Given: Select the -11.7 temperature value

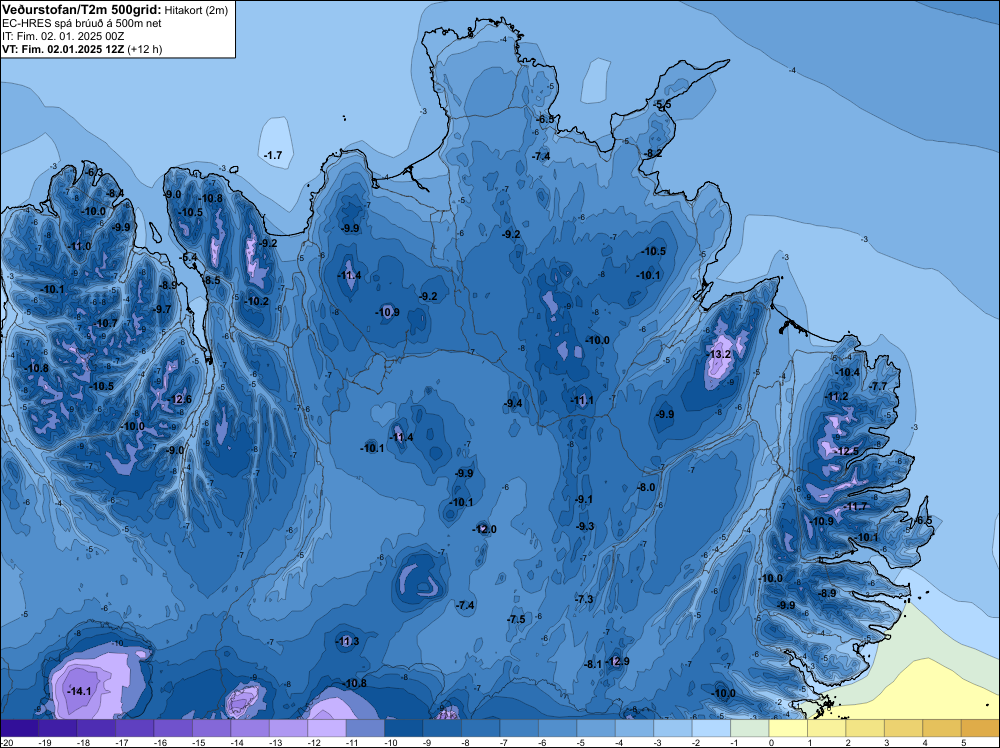Looking at the screenshot, I should 856,507.
